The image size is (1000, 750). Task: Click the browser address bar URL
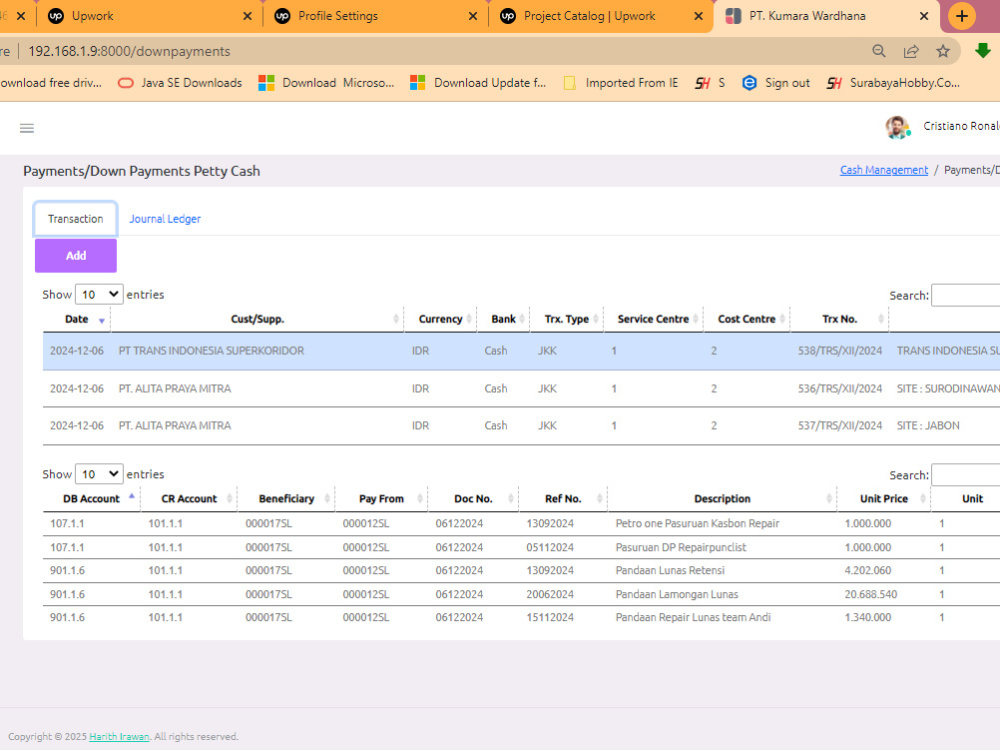tap(129, 51)
